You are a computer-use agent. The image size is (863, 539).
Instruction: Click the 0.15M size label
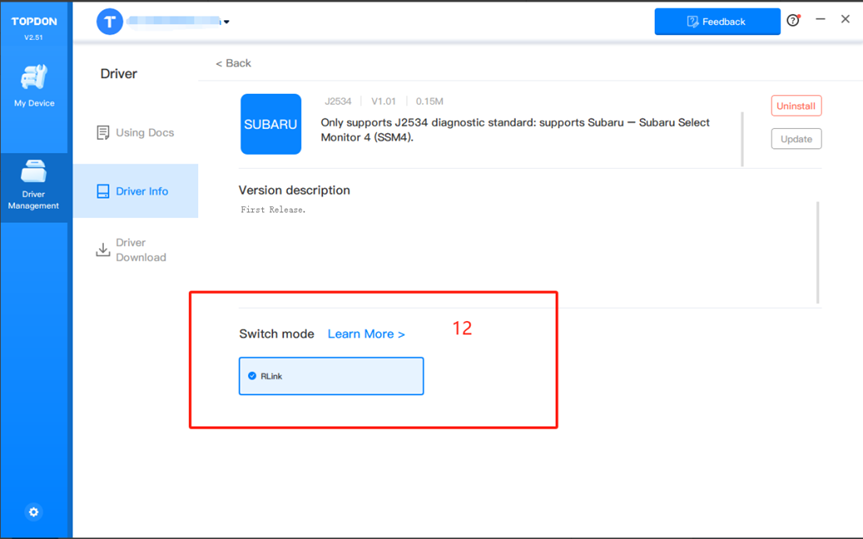429,101
